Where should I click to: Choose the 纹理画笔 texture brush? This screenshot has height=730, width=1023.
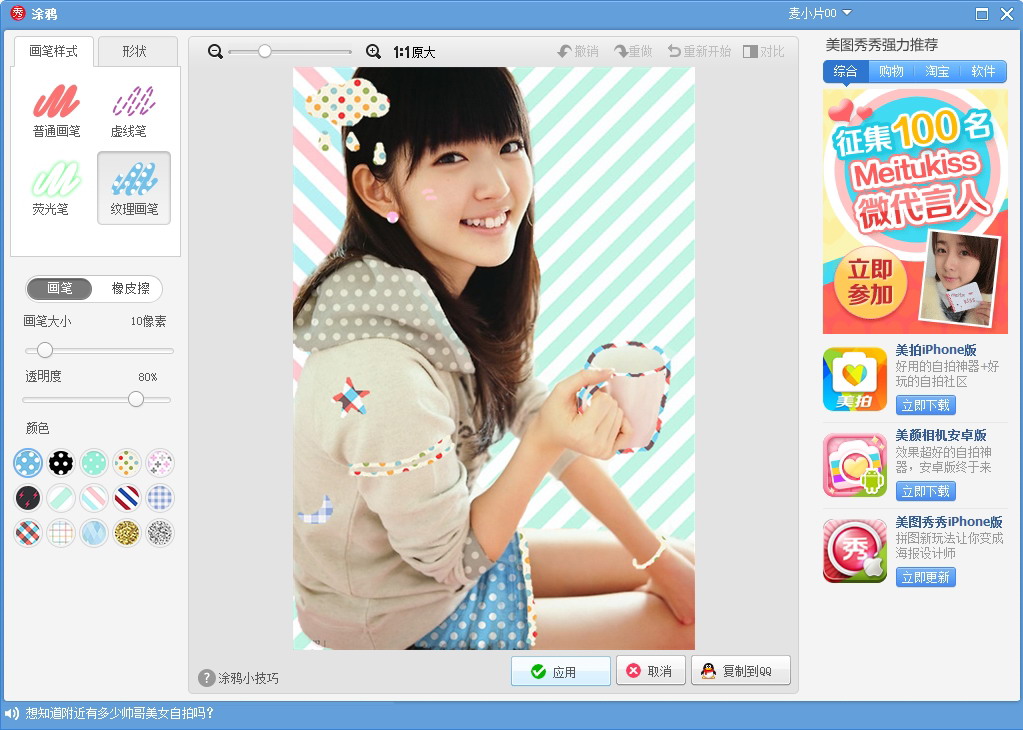coord(134,188)
